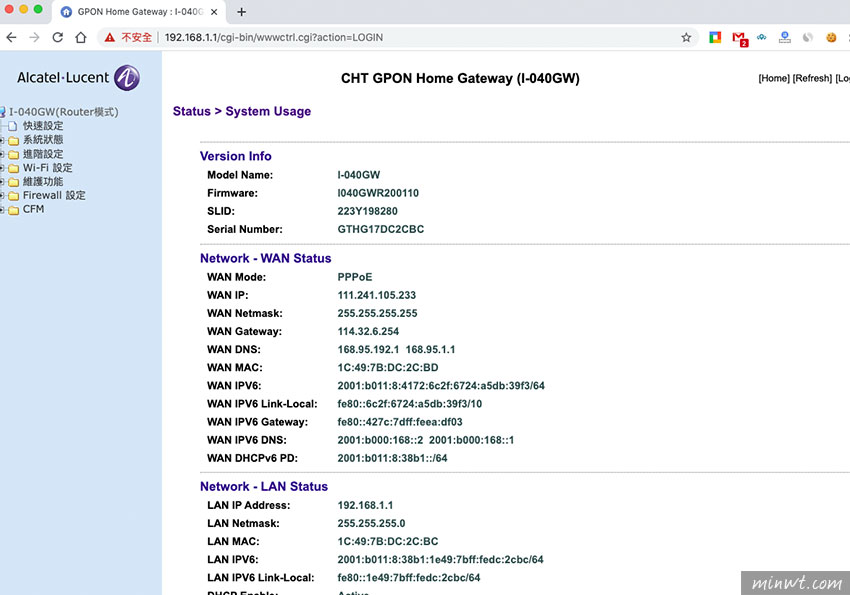Image resolution: width=850 pixels, height=595 pixels.
Task: Click WAN DHCPv6 PD value 2001:b011:8:38b1::/64
Action: click(x=392, y=458)
